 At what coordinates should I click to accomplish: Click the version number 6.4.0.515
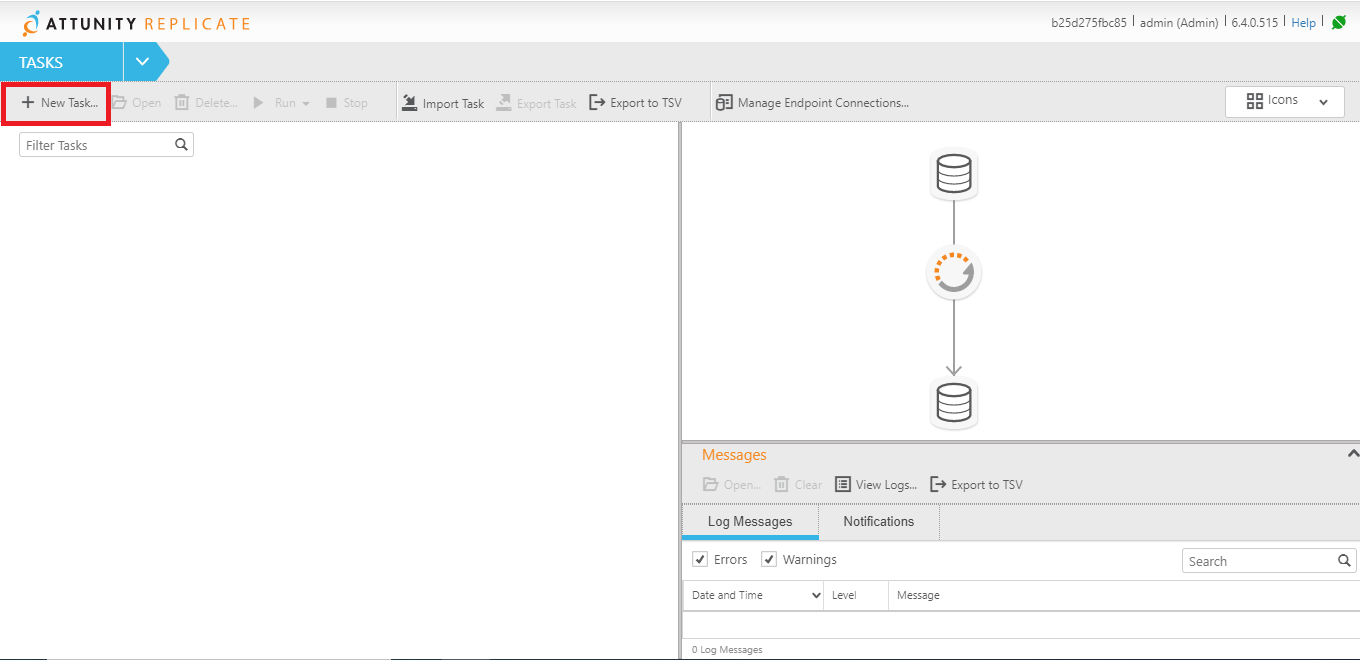coord(1254,23)
